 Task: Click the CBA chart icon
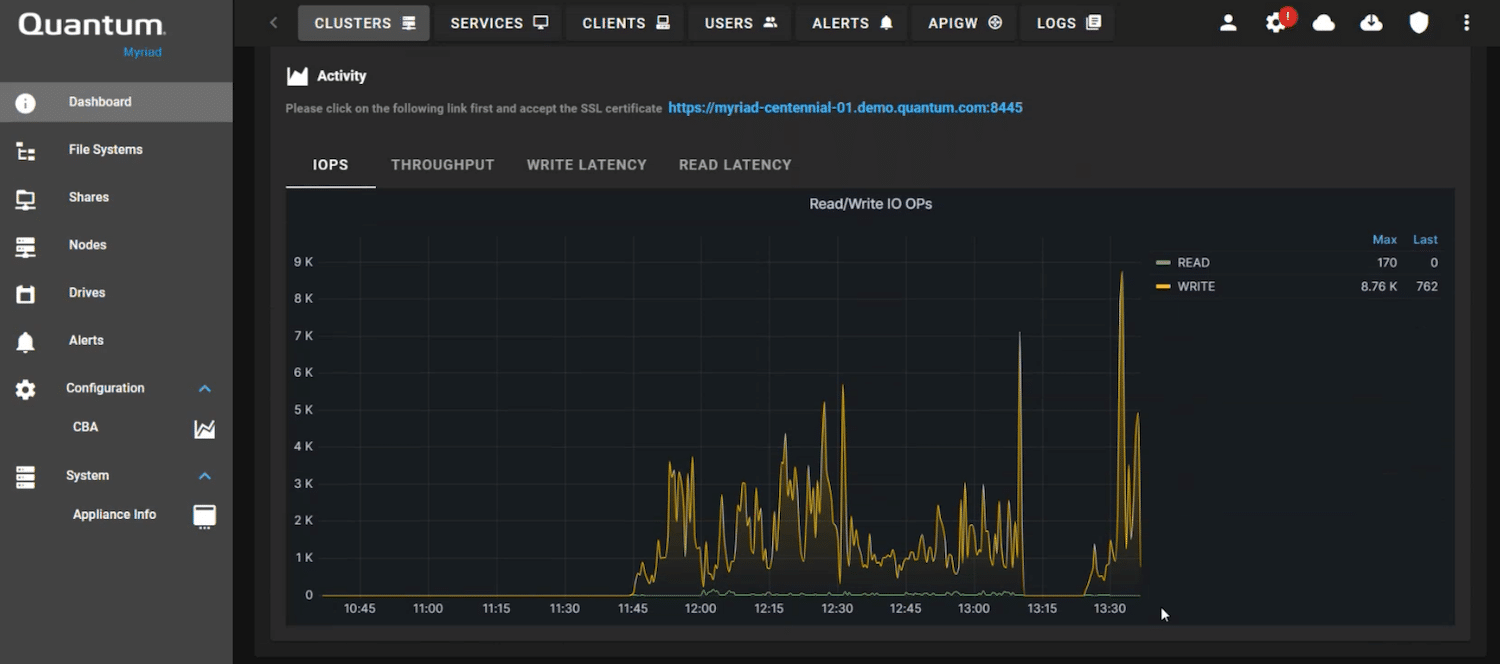point(204,428)
